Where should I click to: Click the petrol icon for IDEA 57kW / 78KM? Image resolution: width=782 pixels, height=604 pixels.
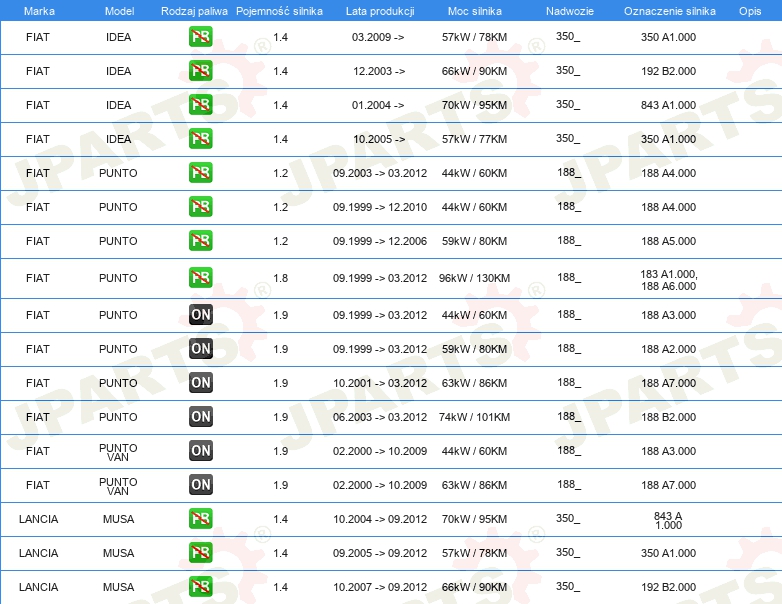pos(200,36)
